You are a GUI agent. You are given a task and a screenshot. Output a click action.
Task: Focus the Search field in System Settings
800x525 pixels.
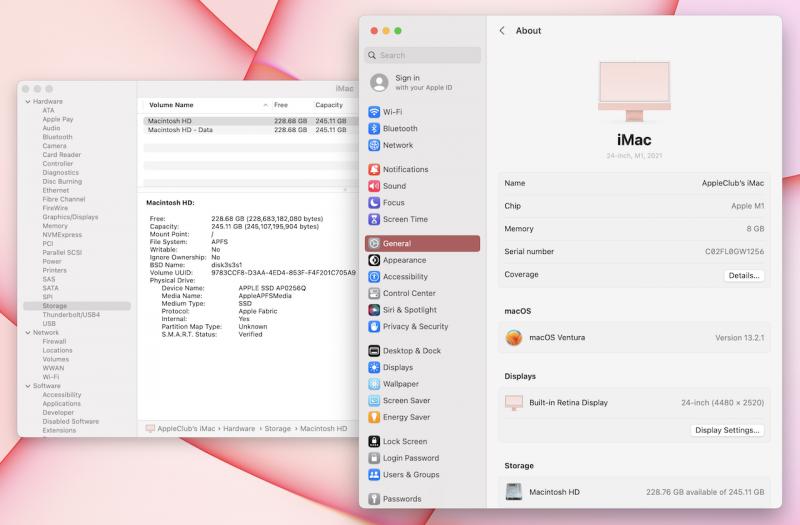click(x=422, y=55)
